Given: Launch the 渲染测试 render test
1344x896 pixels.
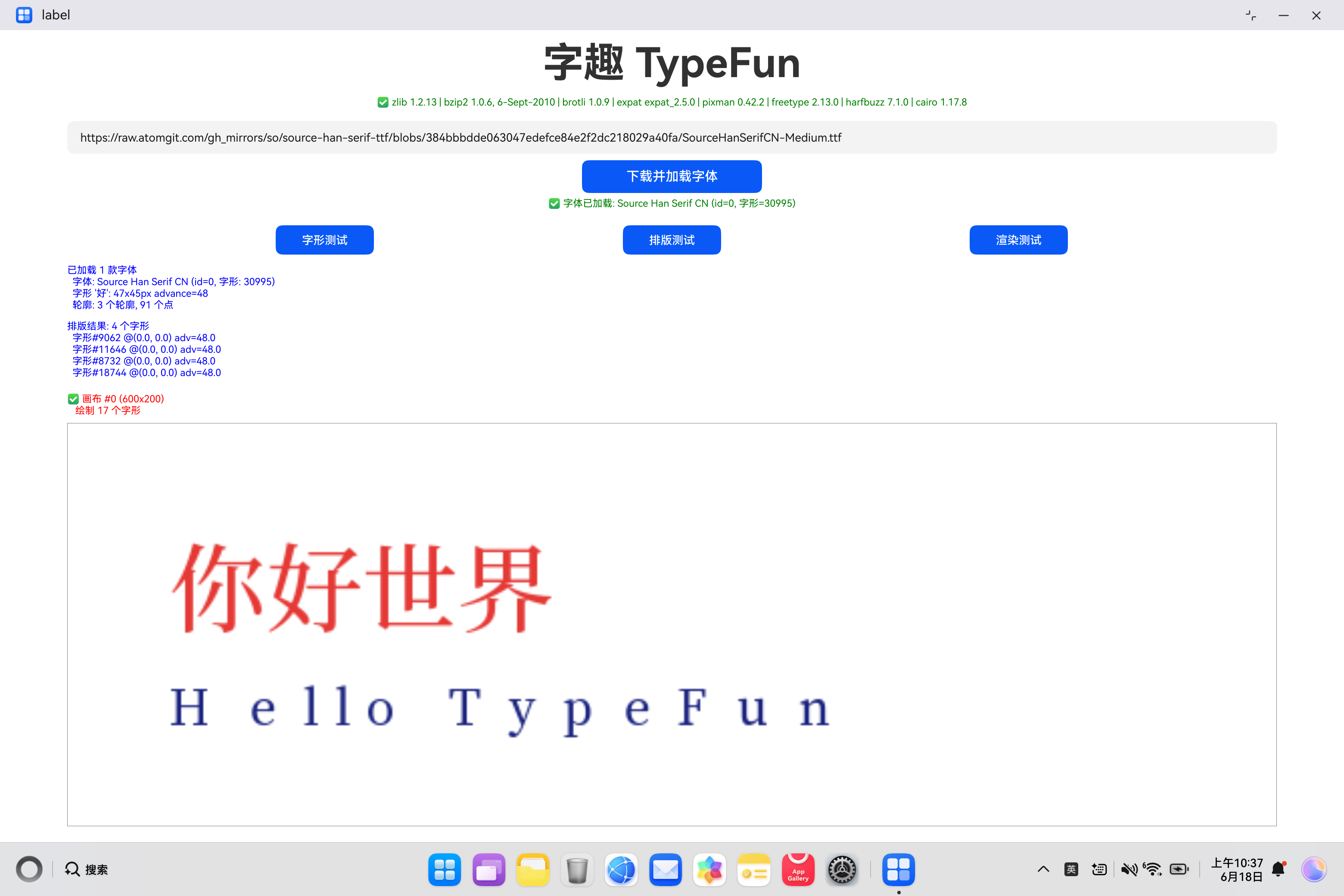Looking at the screenshot, I should point(1018,240).
